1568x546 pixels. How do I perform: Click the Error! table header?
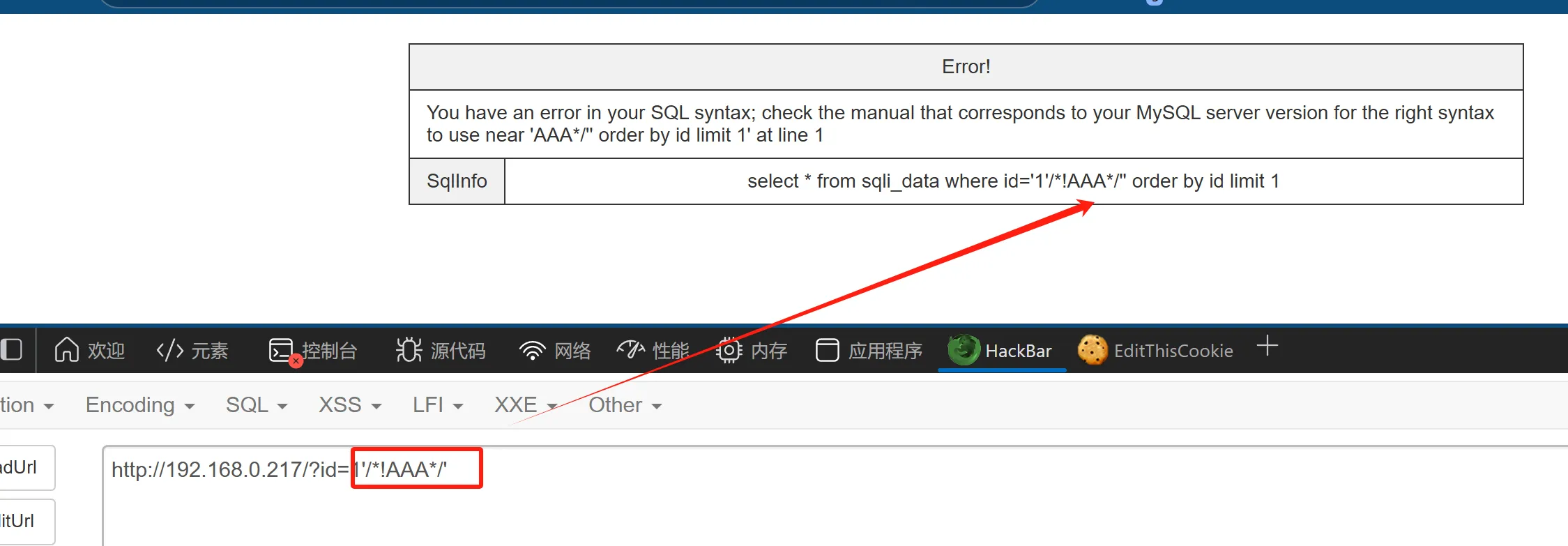coord(966,67)
